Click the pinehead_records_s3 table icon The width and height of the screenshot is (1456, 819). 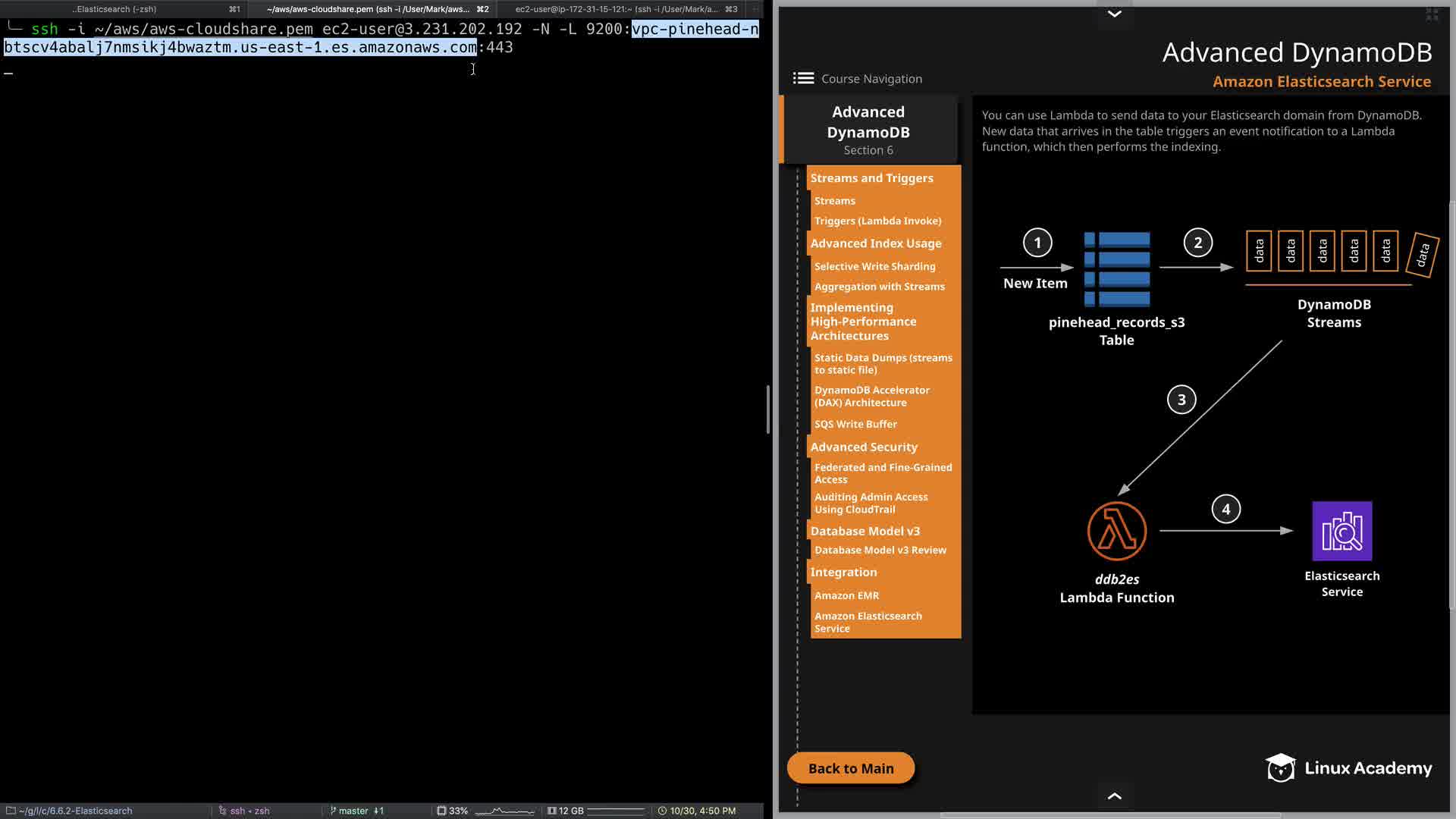click(x=1116, y=268)
